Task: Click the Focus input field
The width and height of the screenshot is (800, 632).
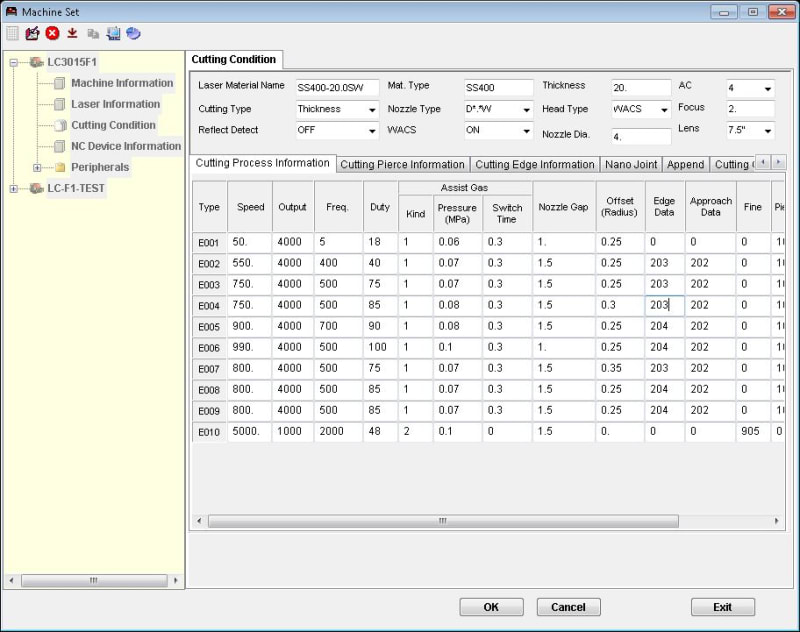Action: 751,109
